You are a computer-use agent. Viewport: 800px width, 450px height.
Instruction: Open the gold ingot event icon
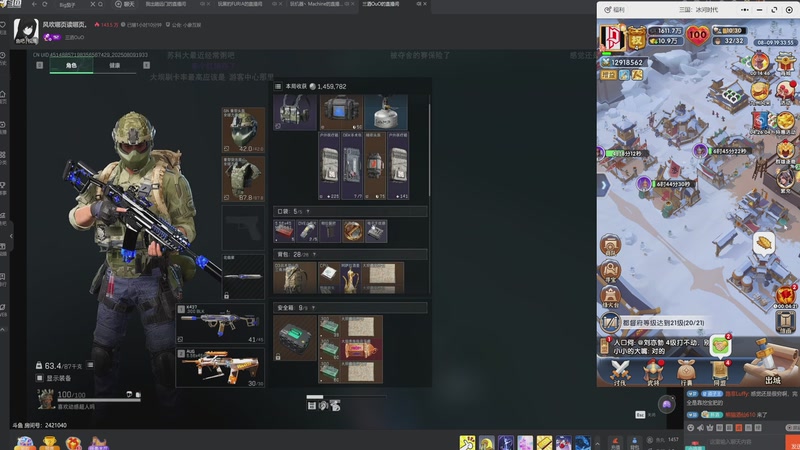tap(785, 122)
